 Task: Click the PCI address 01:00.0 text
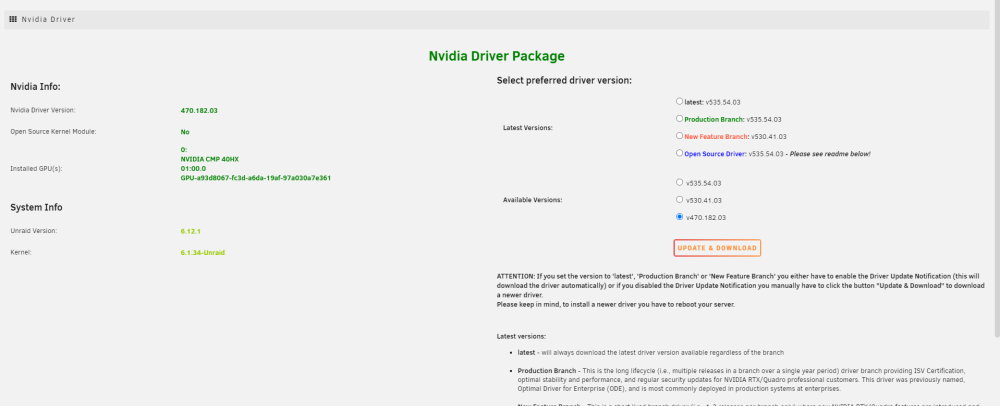[193, 168]
